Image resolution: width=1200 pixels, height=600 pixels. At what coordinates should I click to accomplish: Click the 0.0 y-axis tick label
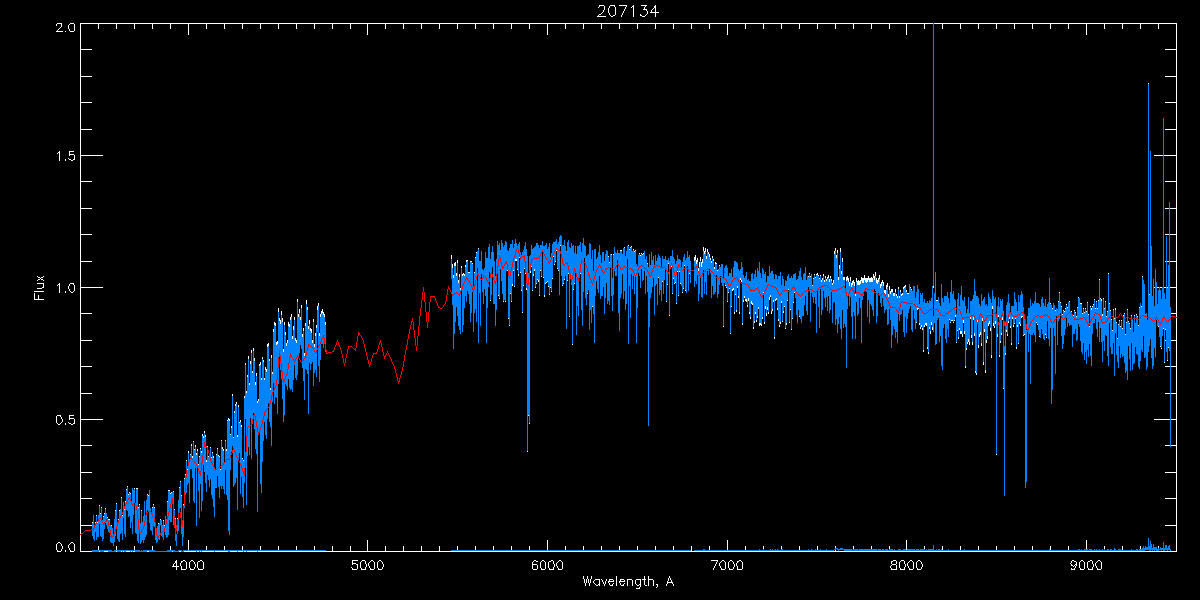[x=66, y=547]
